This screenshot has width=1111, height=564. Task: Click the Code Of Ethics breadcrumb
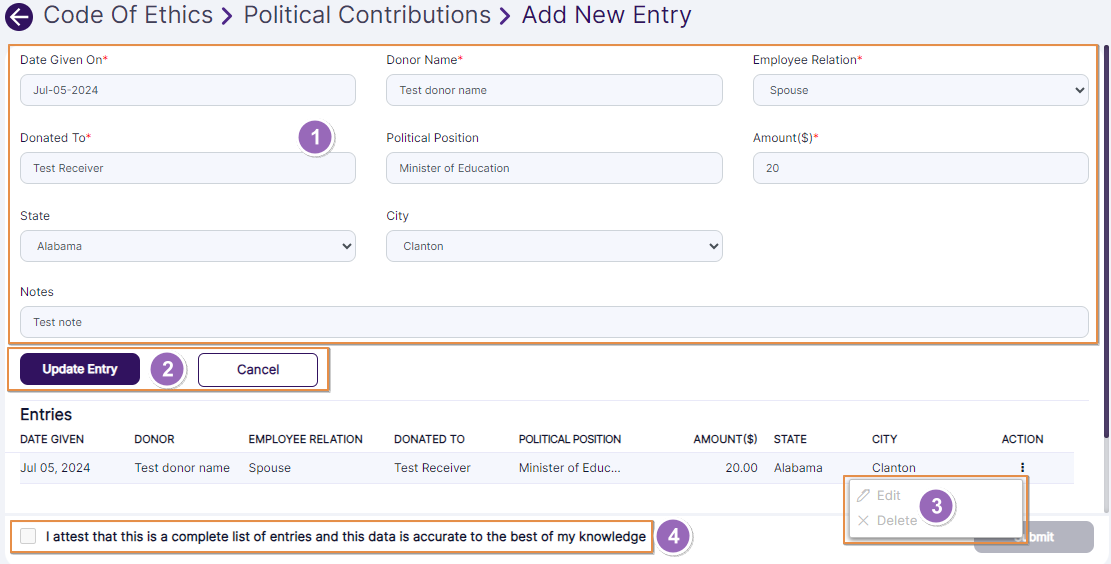point(128,16)
